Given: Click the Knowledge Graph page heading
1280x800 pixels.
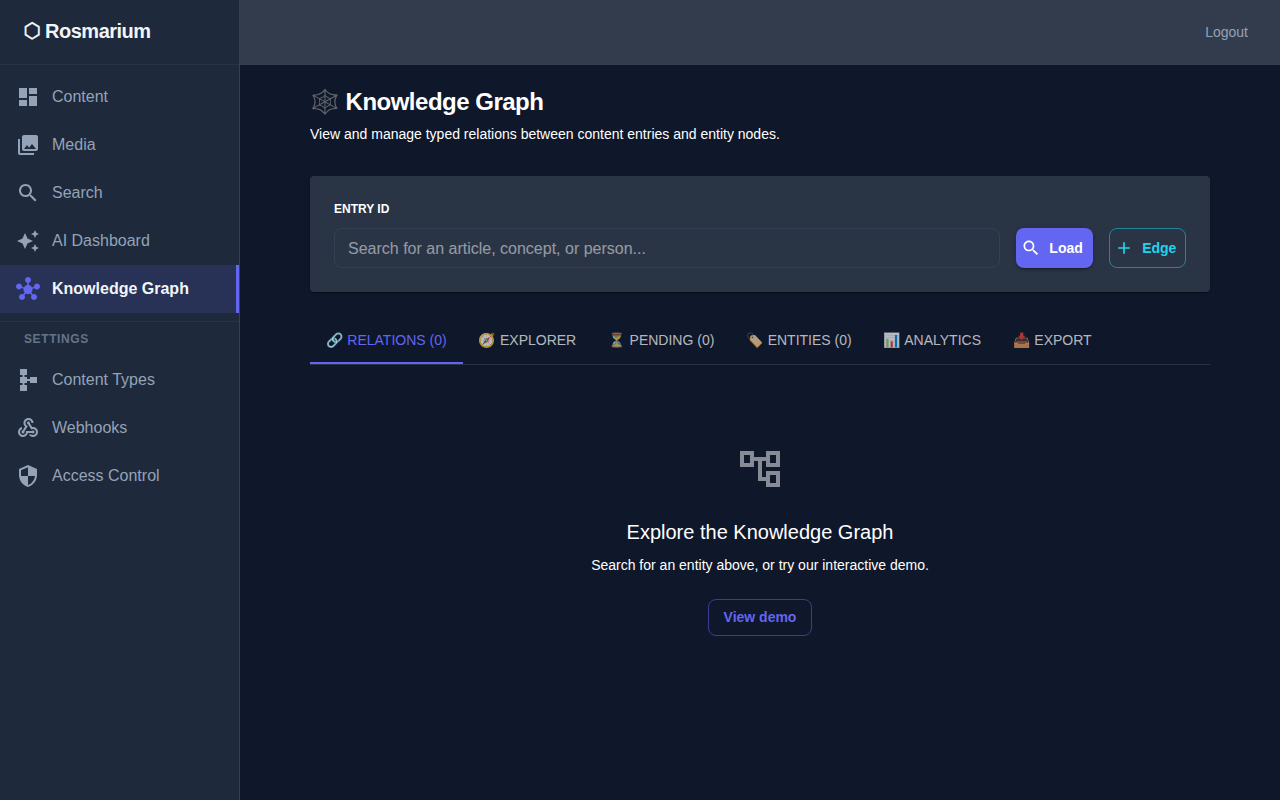Looking at the screenshot, I should point(444,102).
